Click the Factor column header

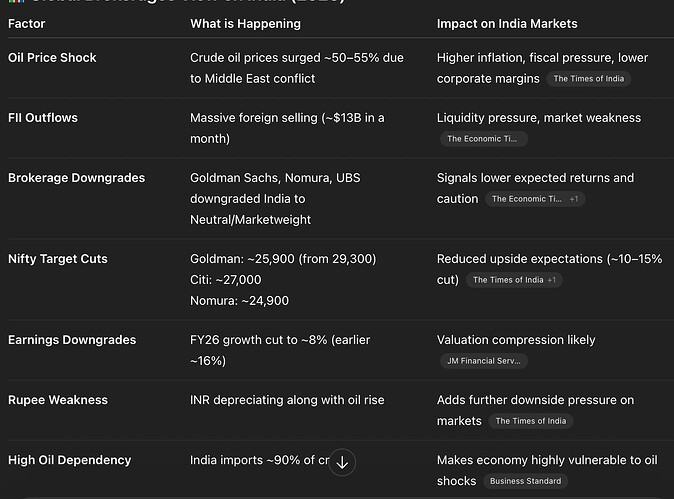(28, 23)
